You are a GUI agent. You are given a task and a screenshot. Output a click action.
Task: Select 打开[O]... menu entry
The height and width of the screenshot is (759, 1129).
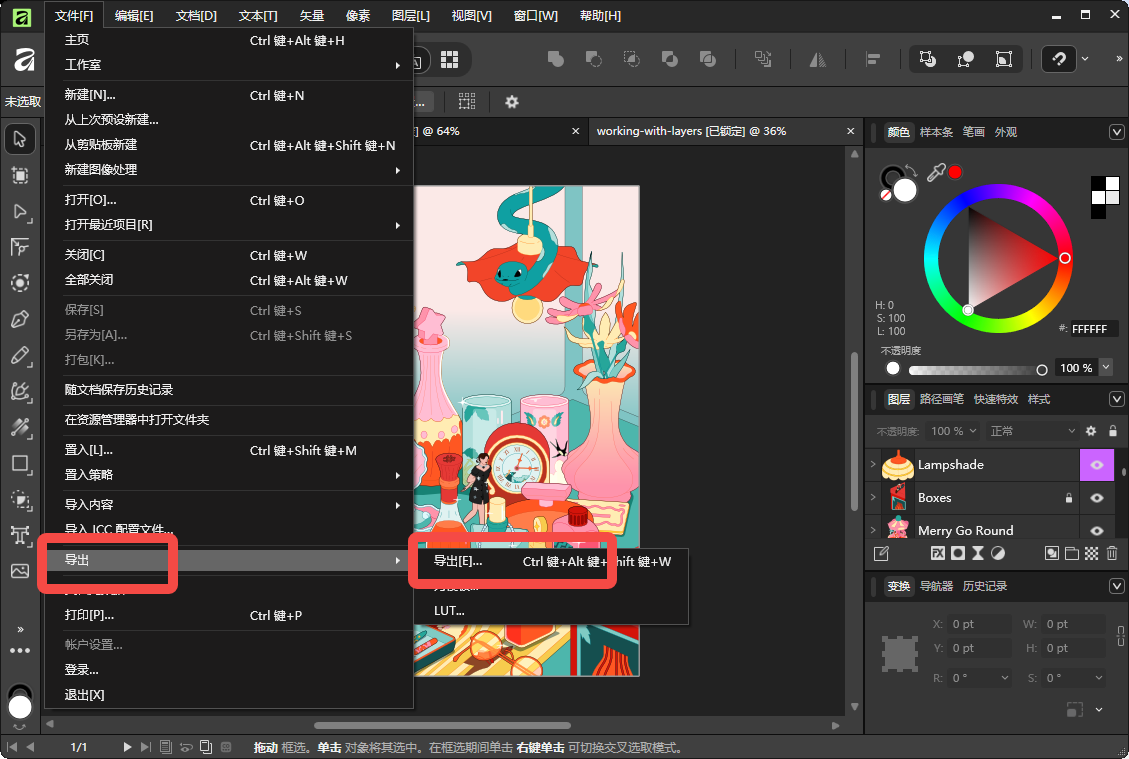pyautogui.click(x=229, y=200)
